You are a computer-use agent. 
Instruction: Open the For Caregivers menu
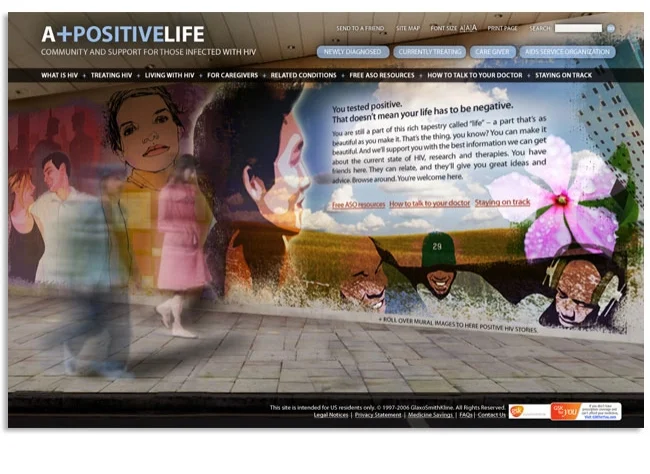(x=232, y=75)
